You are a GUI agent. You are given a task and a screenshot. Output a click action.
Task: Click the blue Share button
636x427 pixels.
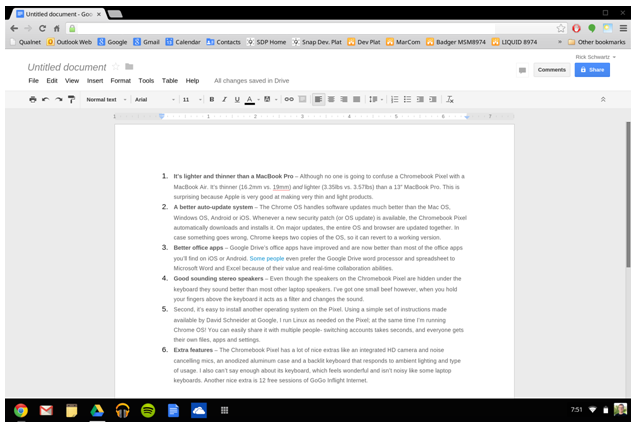(592, 70)
